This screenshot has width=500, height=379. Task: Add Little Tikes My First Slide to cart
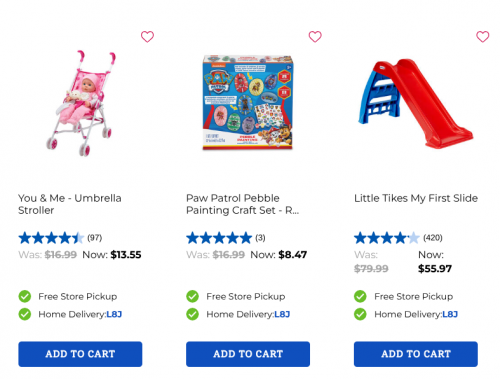[x=416, y=354]
